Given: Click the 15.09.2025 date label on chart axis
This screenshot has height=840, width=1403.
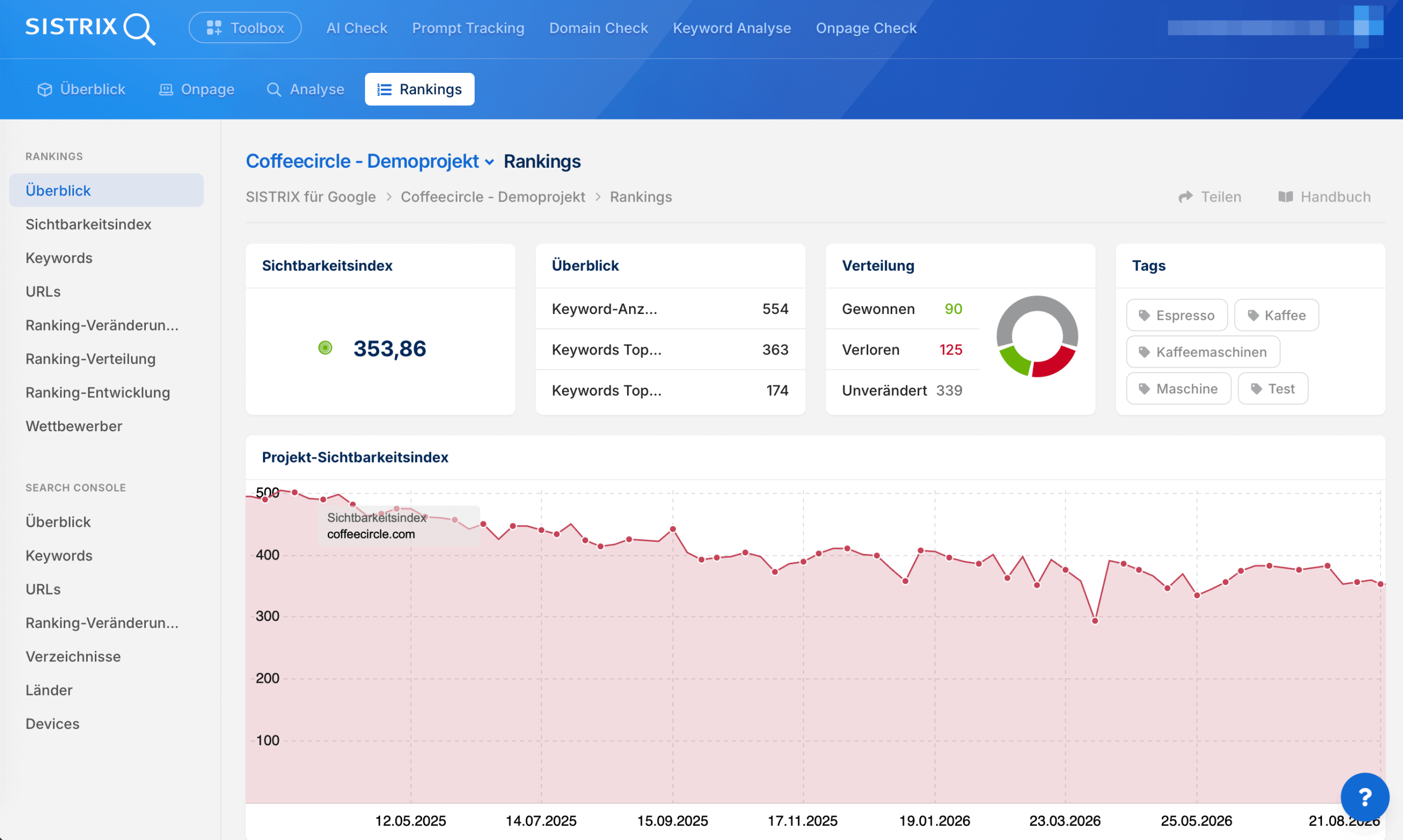Looking at the screenshot, I should click(672, 821).
